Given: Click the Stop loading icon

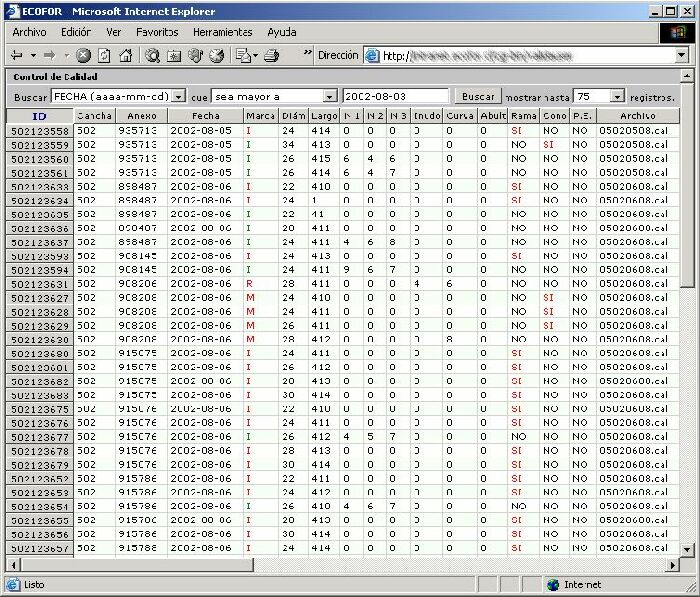Looking at the screenshot, I should (84, 56).
